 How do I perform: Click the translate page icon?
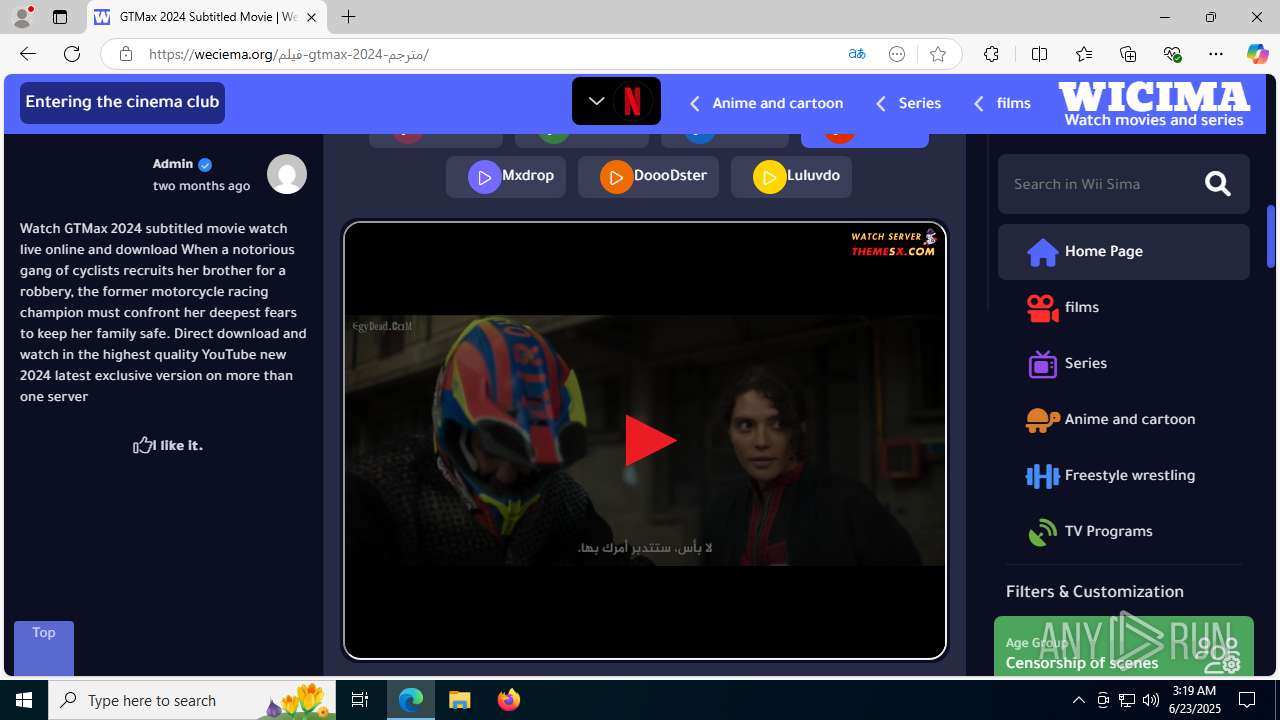(856, 54)
